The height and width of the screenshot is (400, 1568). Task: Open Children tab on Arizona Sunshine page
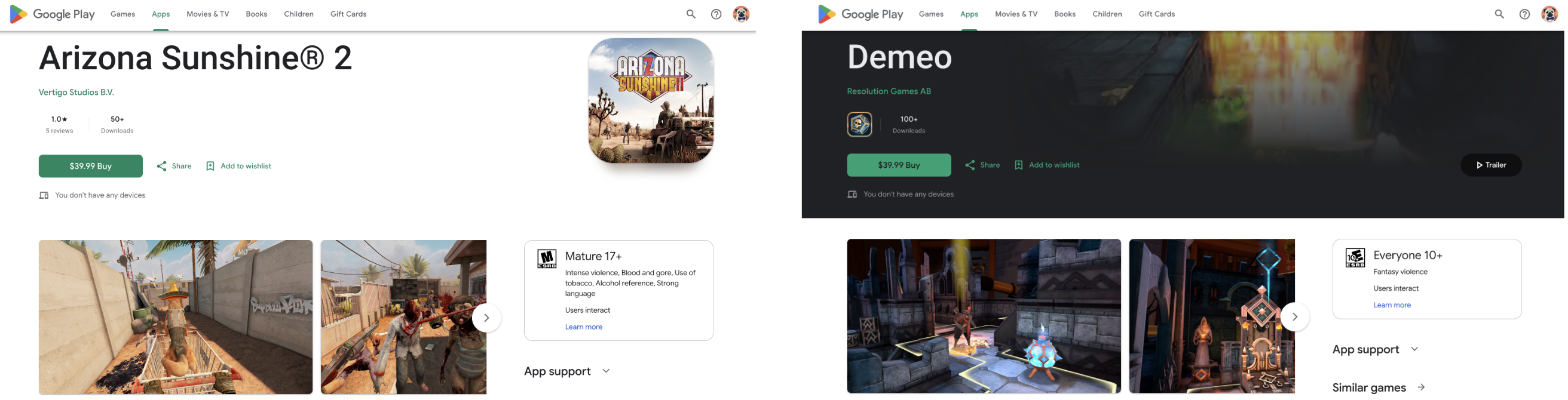click(x=298, y=14)
